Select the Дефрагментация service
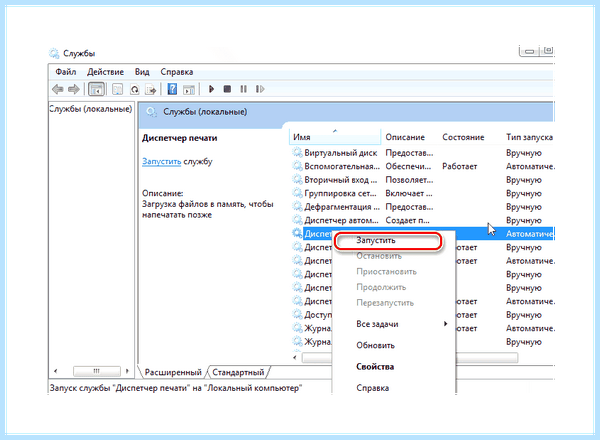 tap(342, 207)
